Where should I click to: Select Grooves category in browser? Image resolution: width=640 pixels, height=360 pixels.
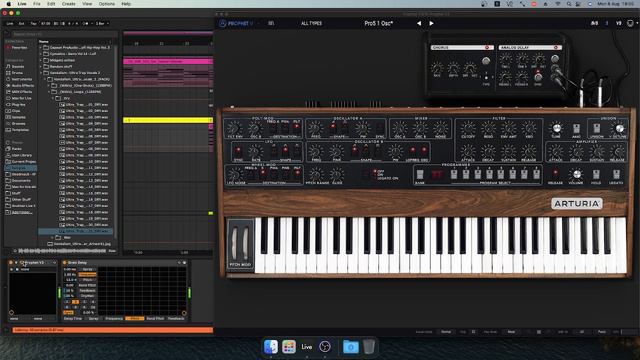point(16,123)
